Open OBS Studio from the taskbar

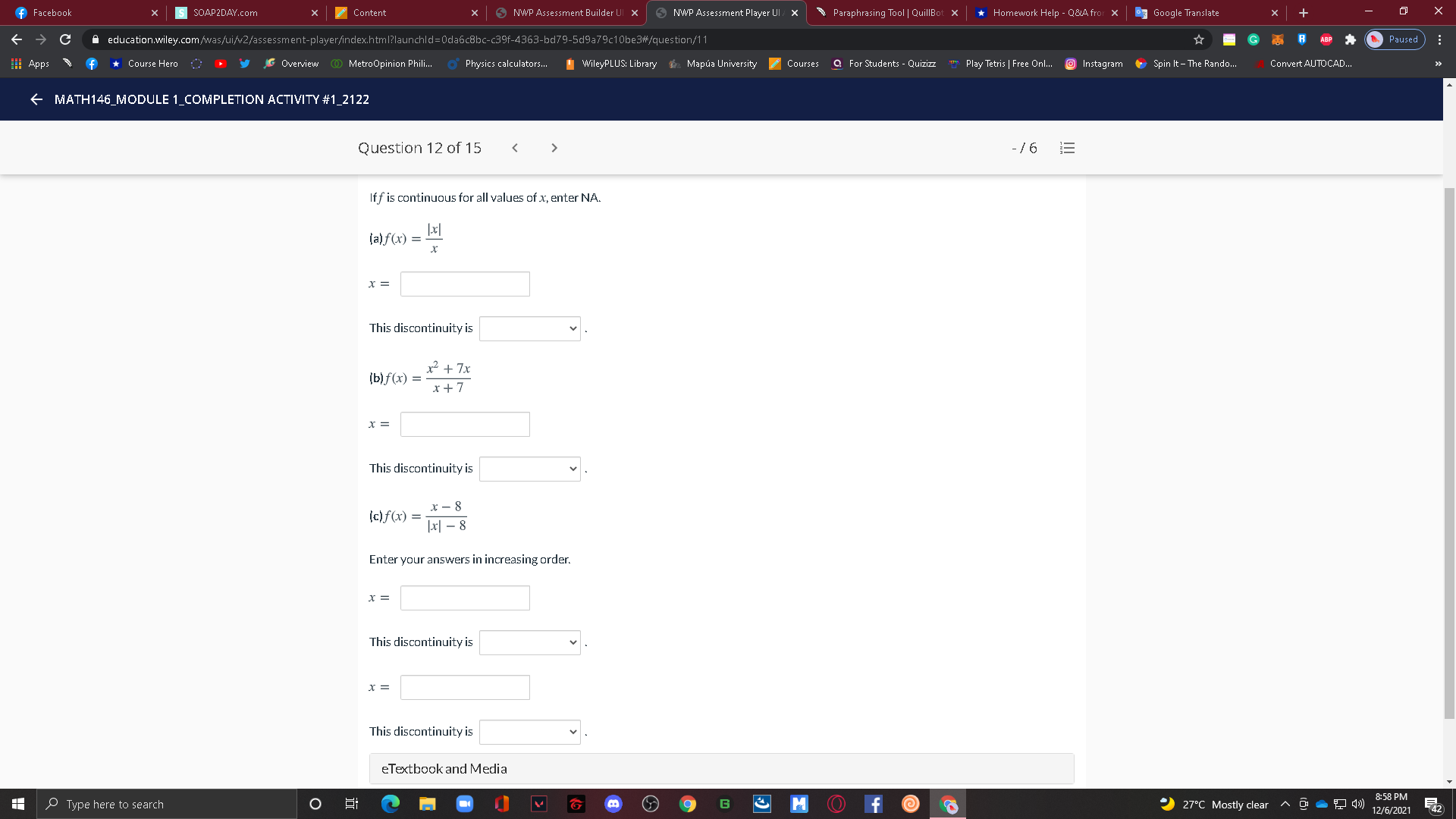click(x=651, y=804)
